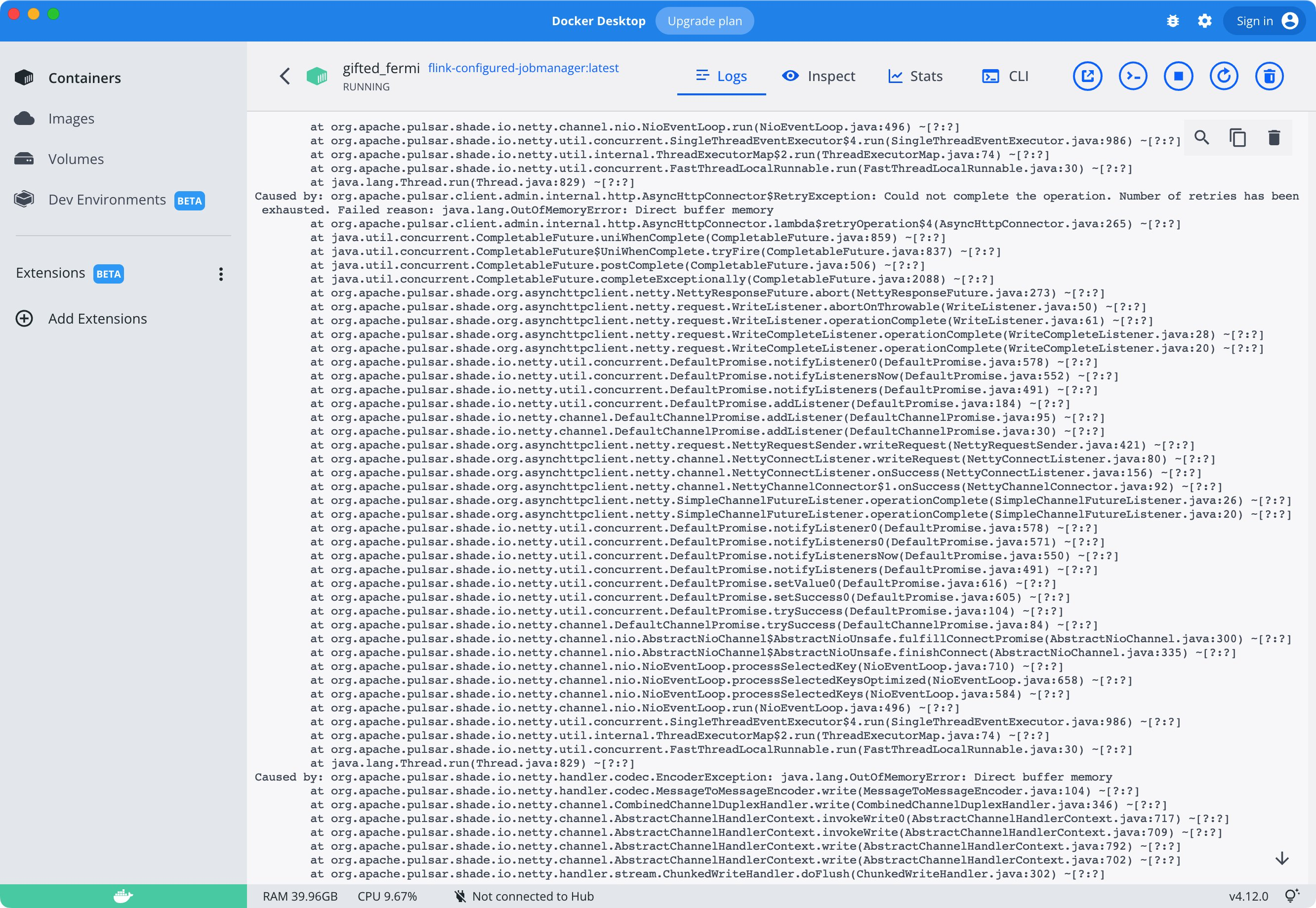Click the NettyChannelConnector$1.onSuccess log line
The width and height of the screenshot is (1316, 908).
click(x=766, y=487)
